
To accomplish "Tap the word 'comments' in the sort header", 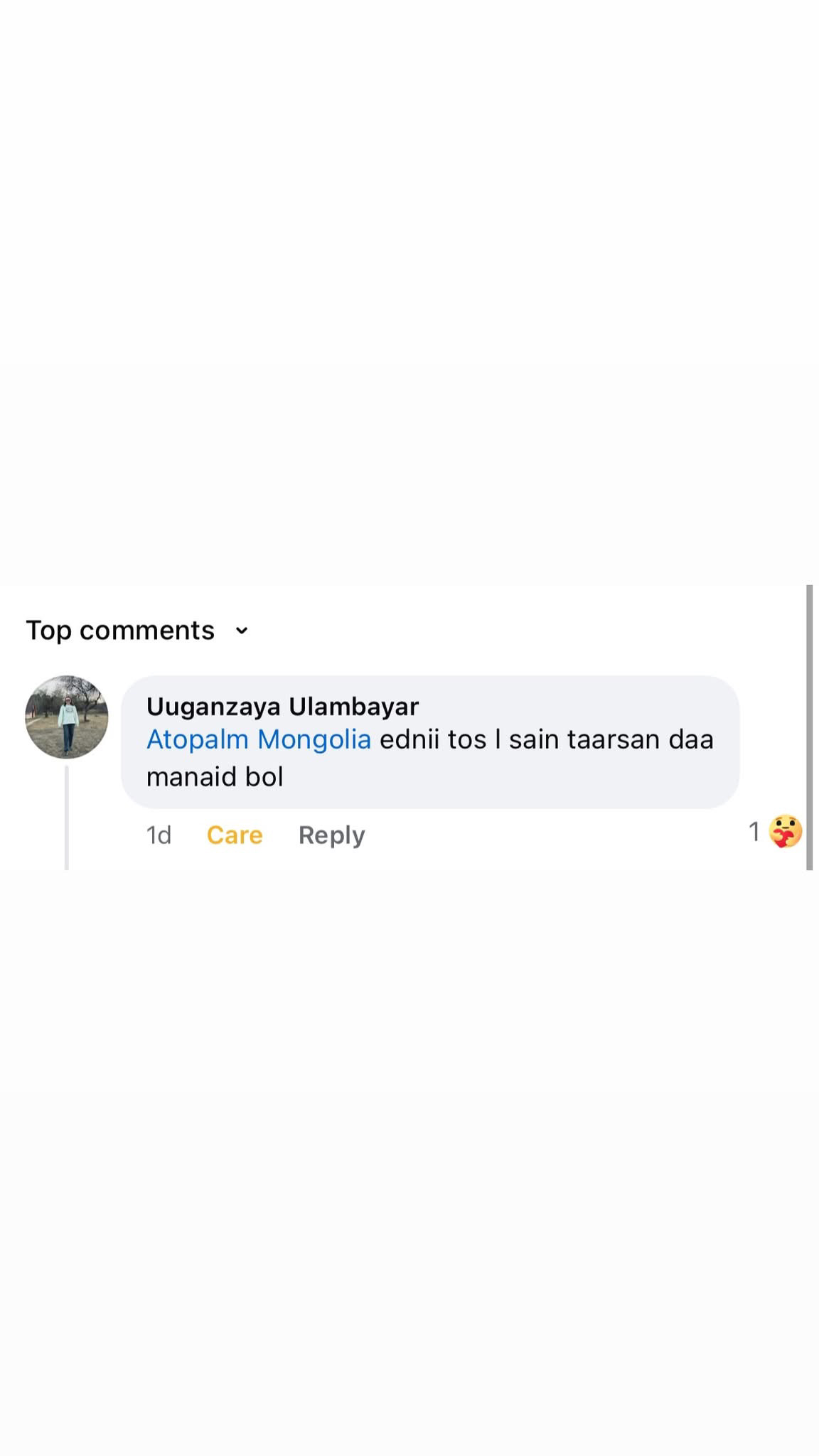I will [147, 631].
